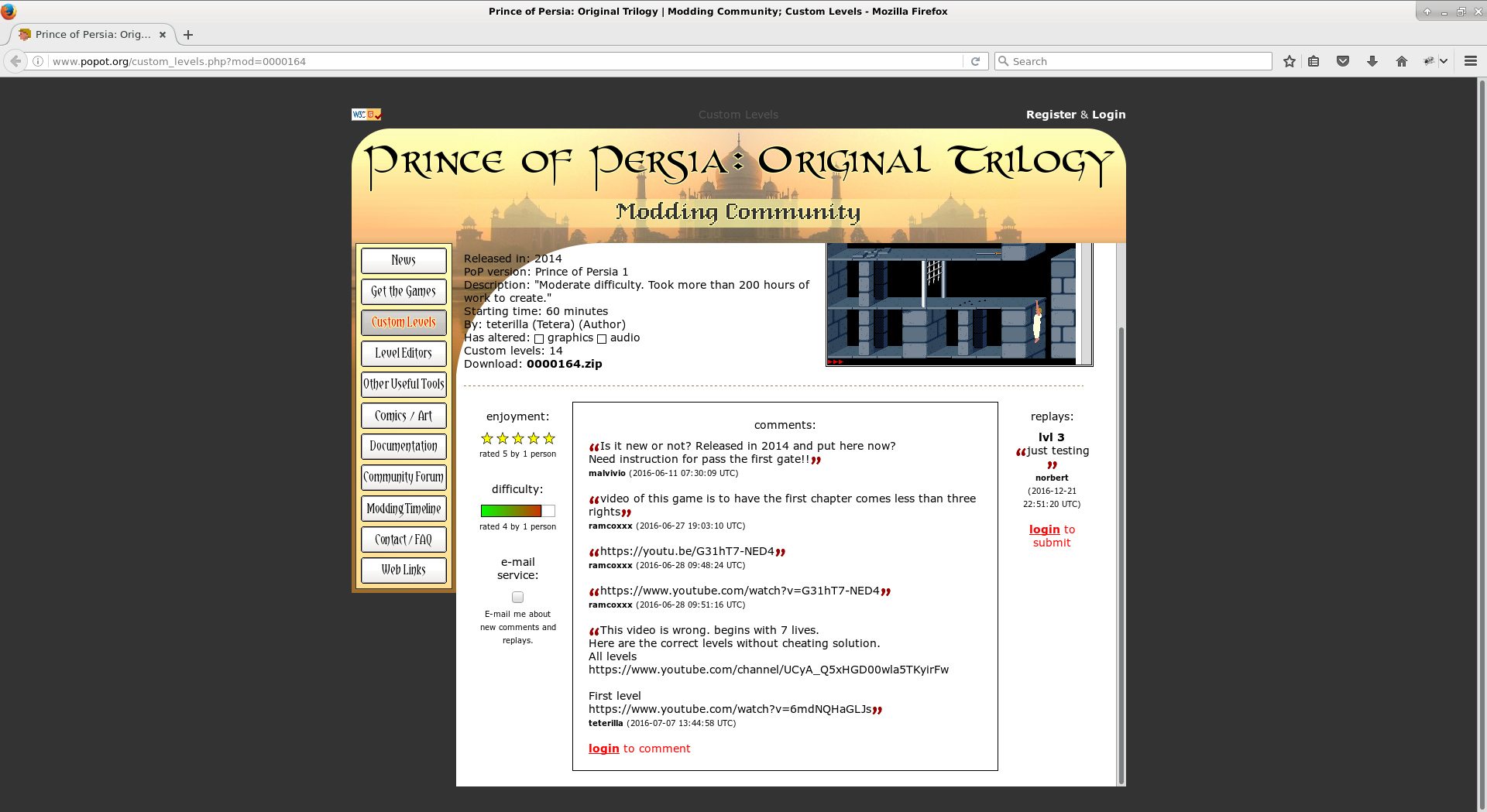Click the fifth enjoyment star
The image size is (1487, 812).
(549, 438)
